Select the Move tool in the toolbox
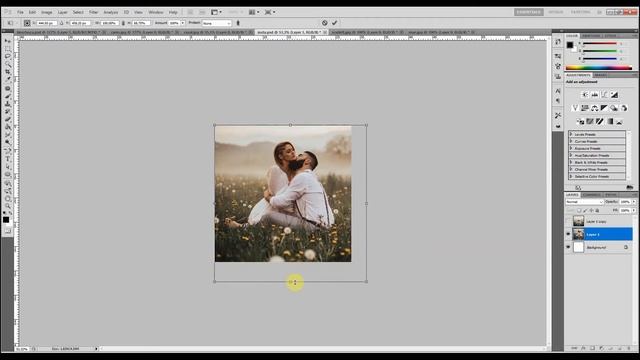The height and width of the screenshot is (360, 640). coord(7,41)
